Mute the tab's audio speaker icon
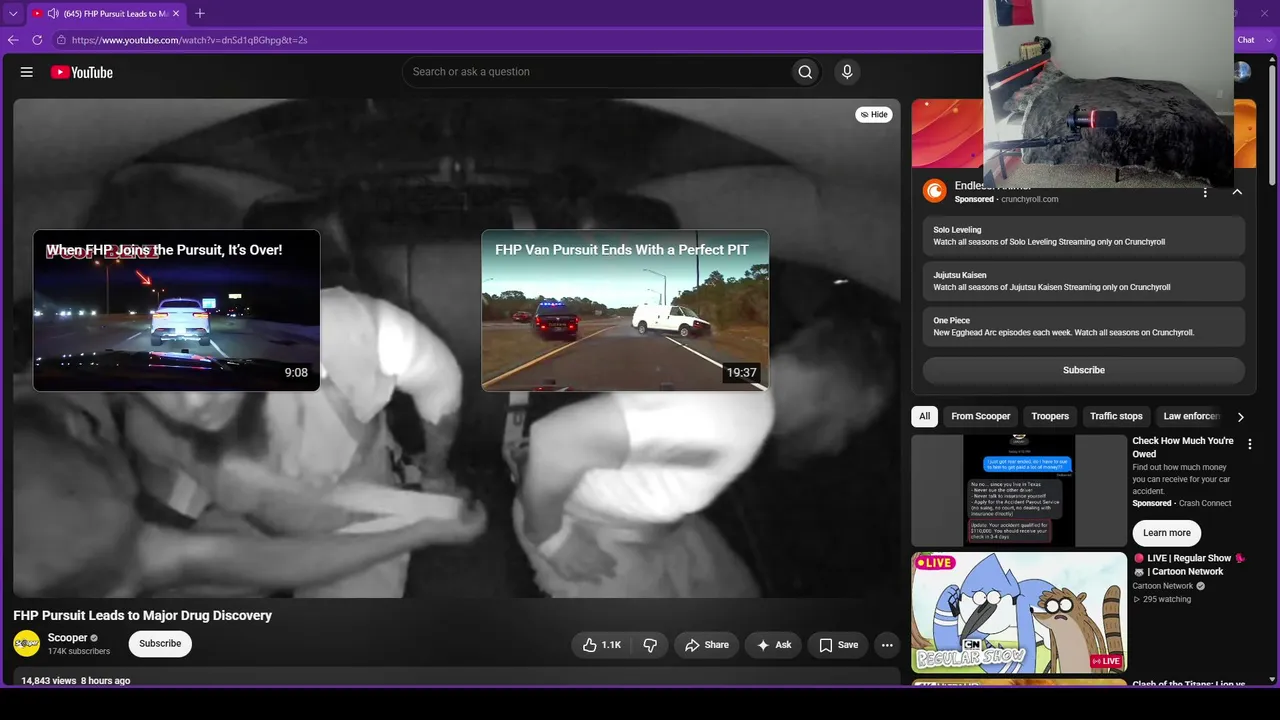Screen dimensions: 1280x720 52,14
